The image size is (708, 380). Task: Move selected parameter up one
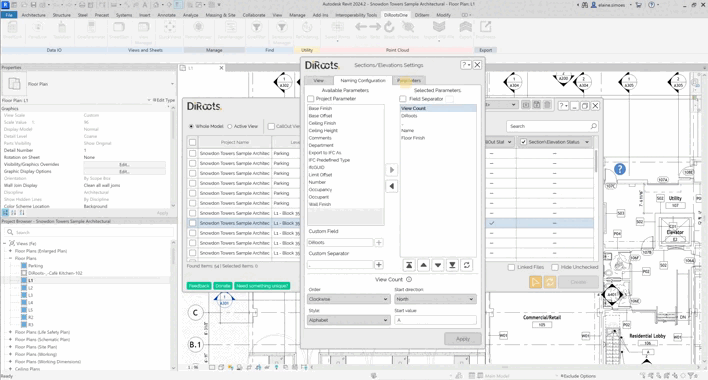click(x=423, y=265)
